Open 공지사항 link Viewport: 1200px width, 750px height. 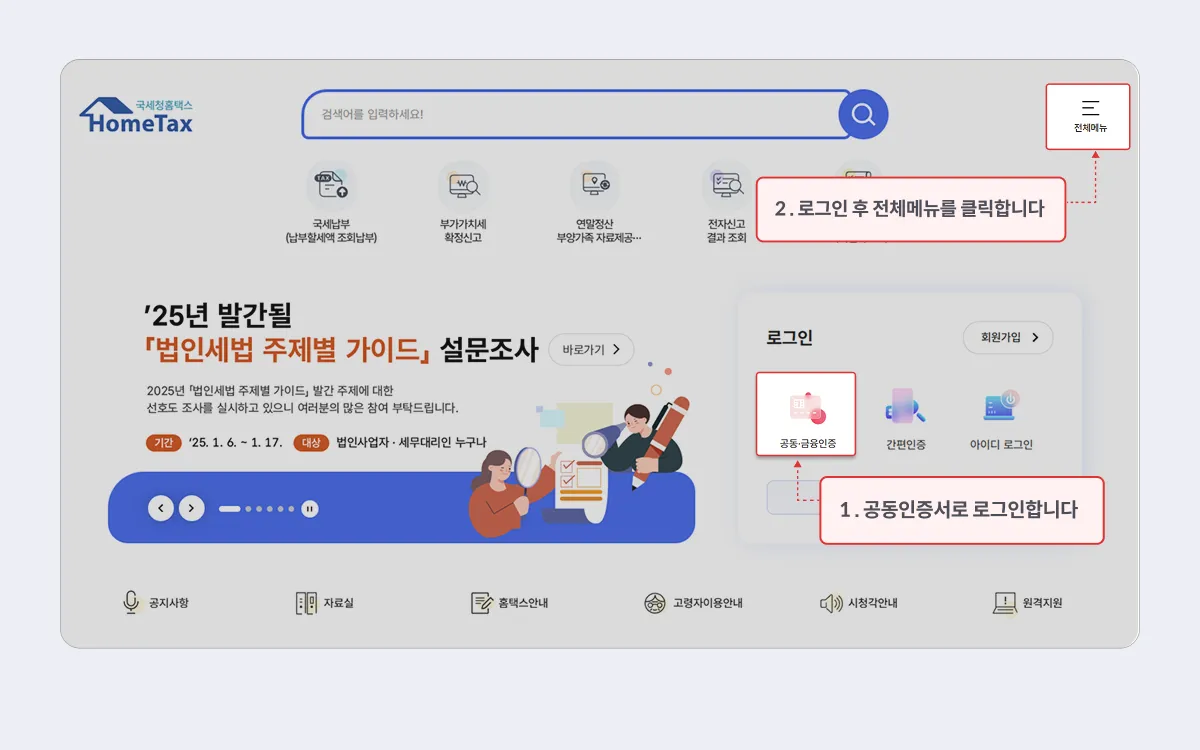(155, 603)
